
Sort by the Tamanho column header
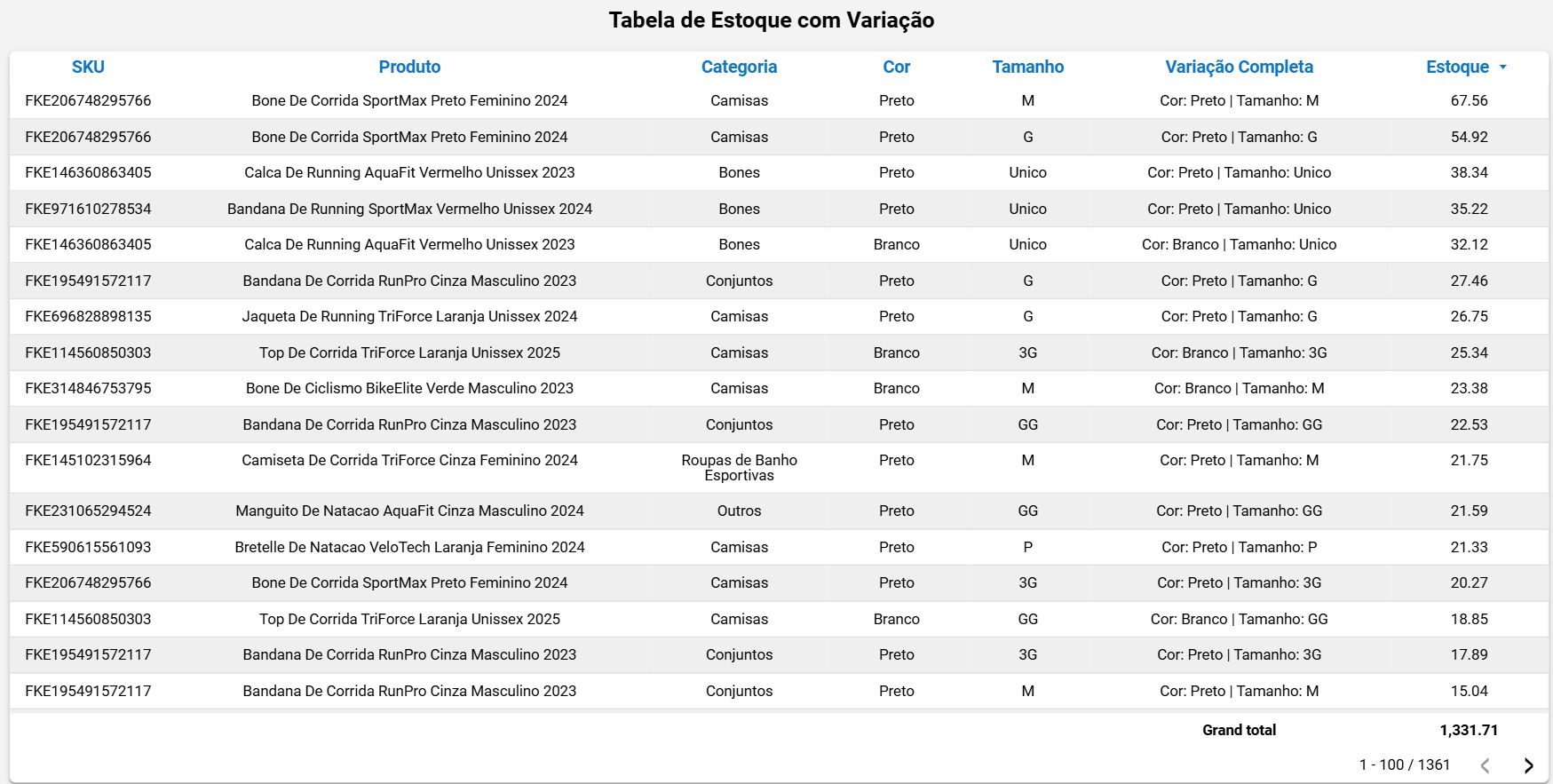pyautogui.click(x=1027, y=67)
